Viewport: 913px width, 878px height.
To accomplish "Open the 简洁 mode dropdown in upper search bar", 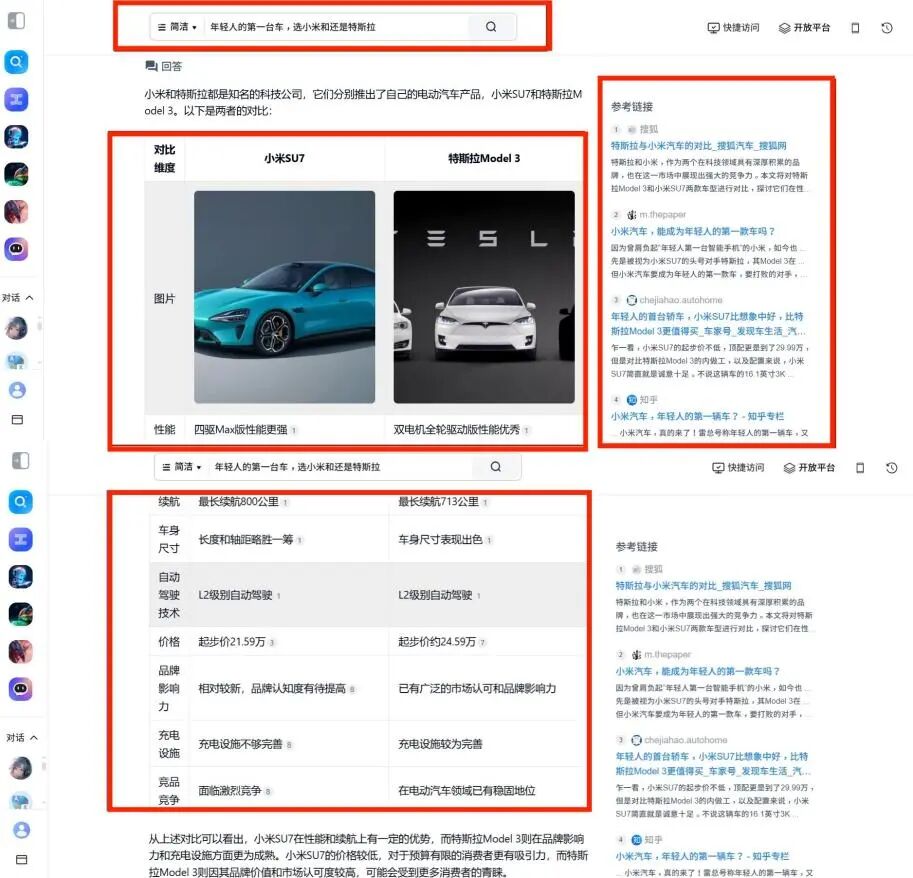I will pyautogui.click(x=178, y=27).
